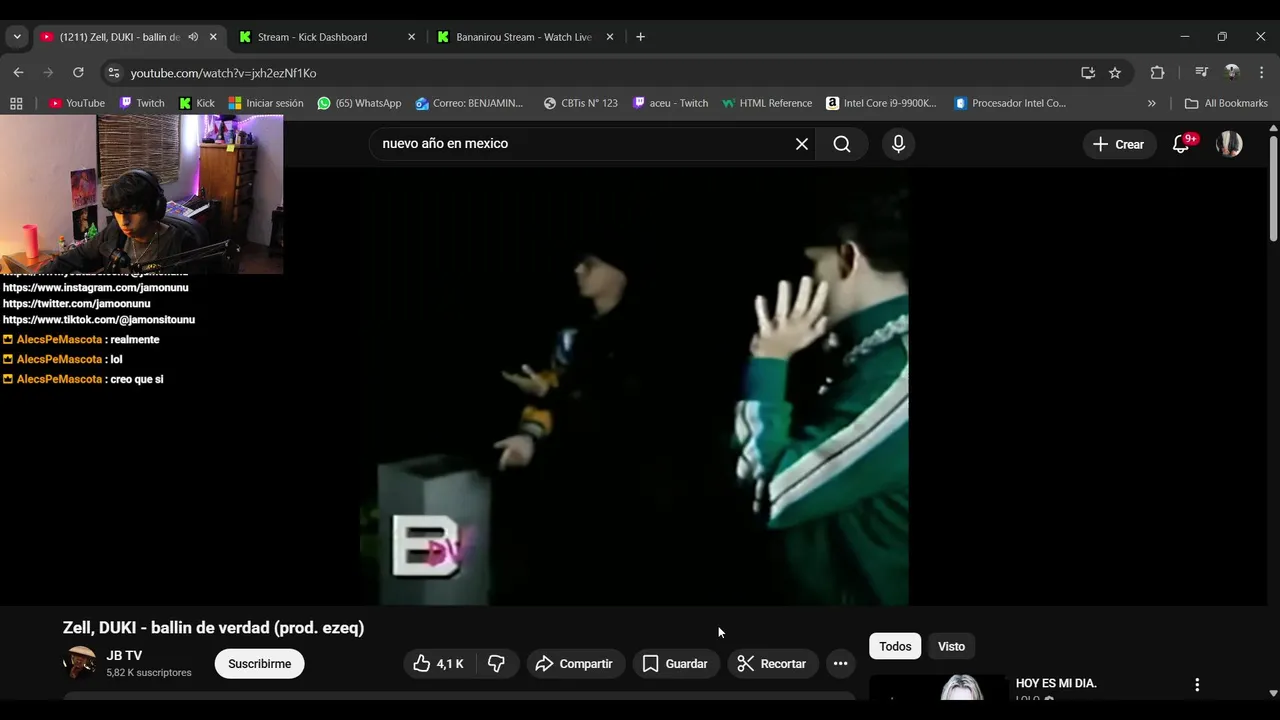Close the Kick Dashboard tab

(411, 37)
